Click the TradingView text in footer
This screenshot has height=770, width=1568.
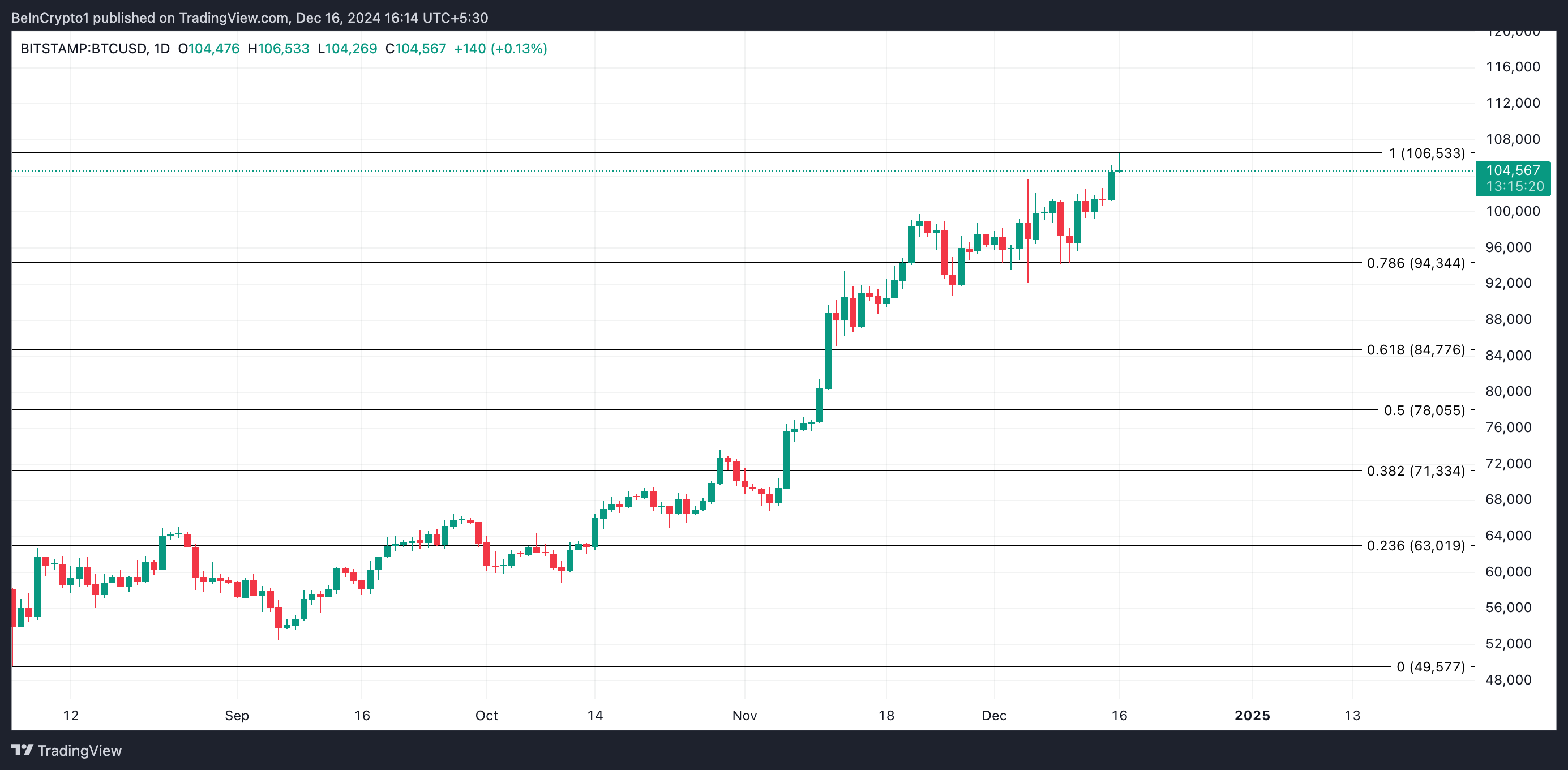(79, 751)
